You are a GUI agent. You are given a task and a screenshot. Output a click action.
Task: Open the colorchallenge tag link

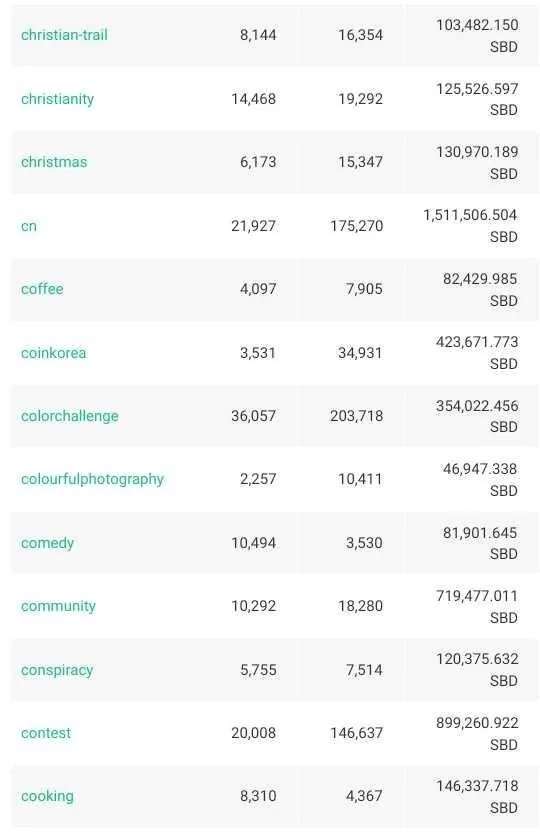click(x=70, y=416)
